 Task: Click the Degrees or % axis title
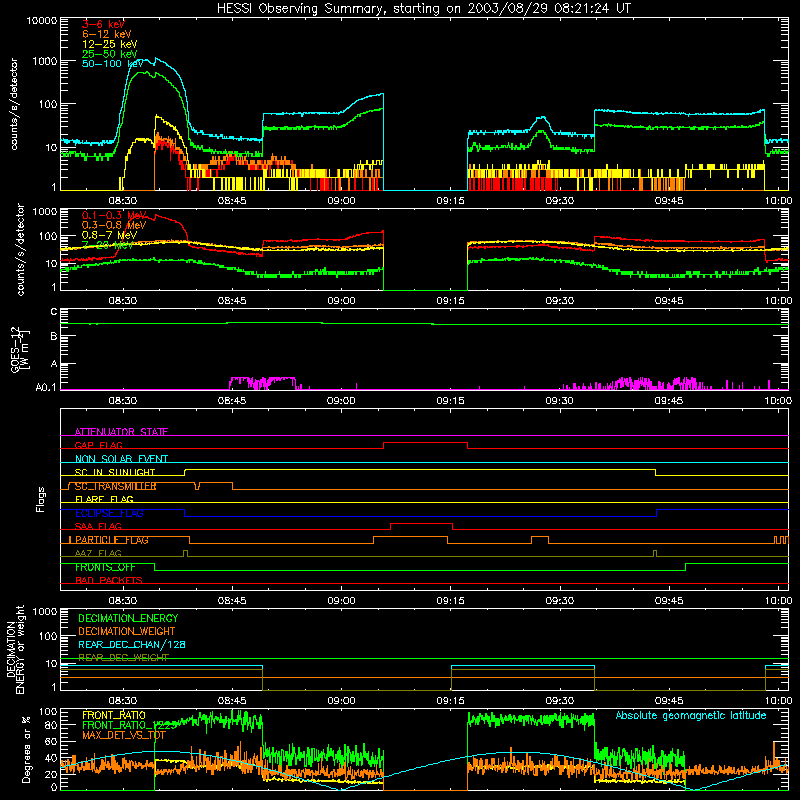point(27,749)
